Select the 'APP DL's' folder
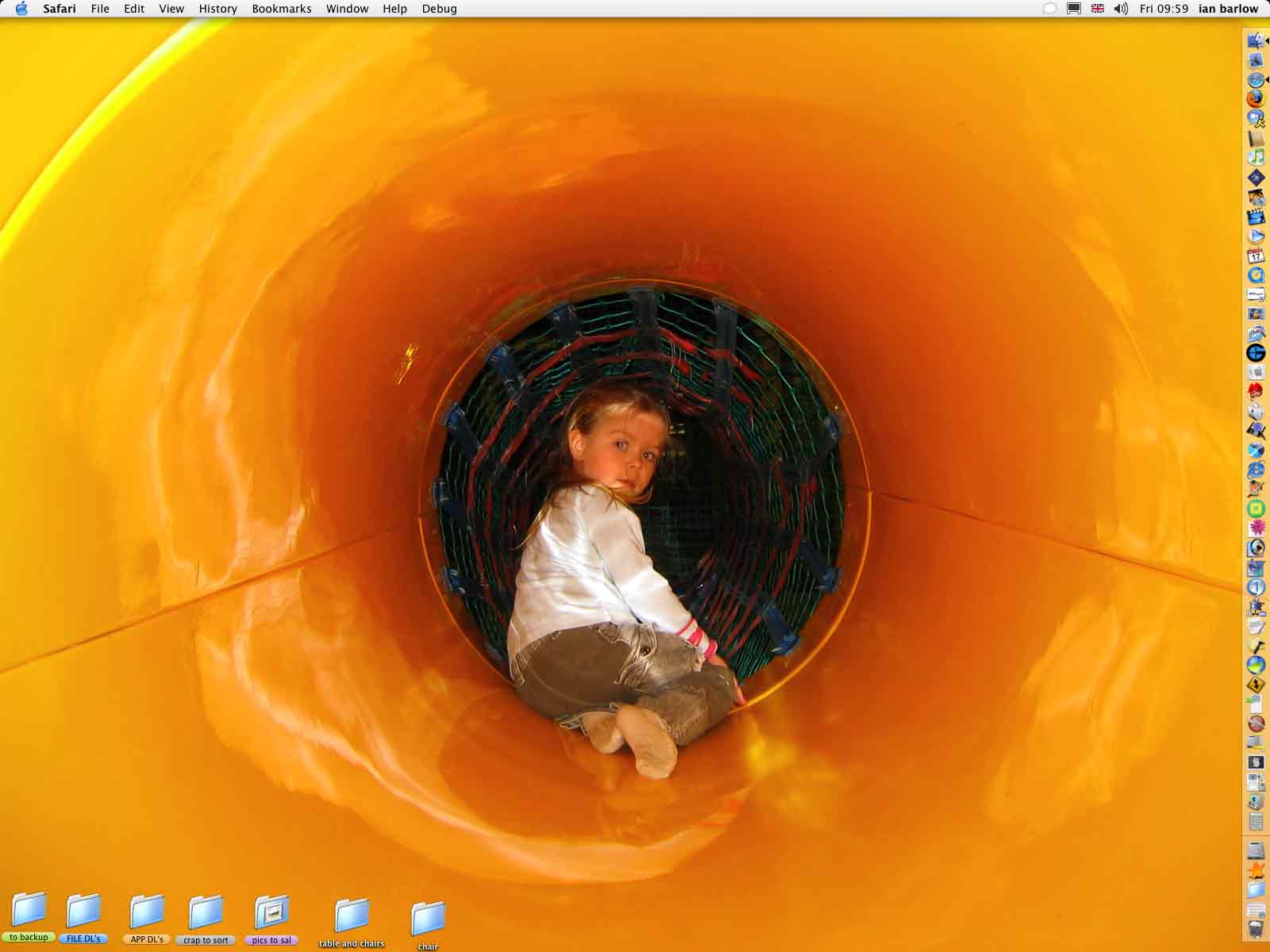The width and height of the screenshot is (1270, 952). click(147, 919)
